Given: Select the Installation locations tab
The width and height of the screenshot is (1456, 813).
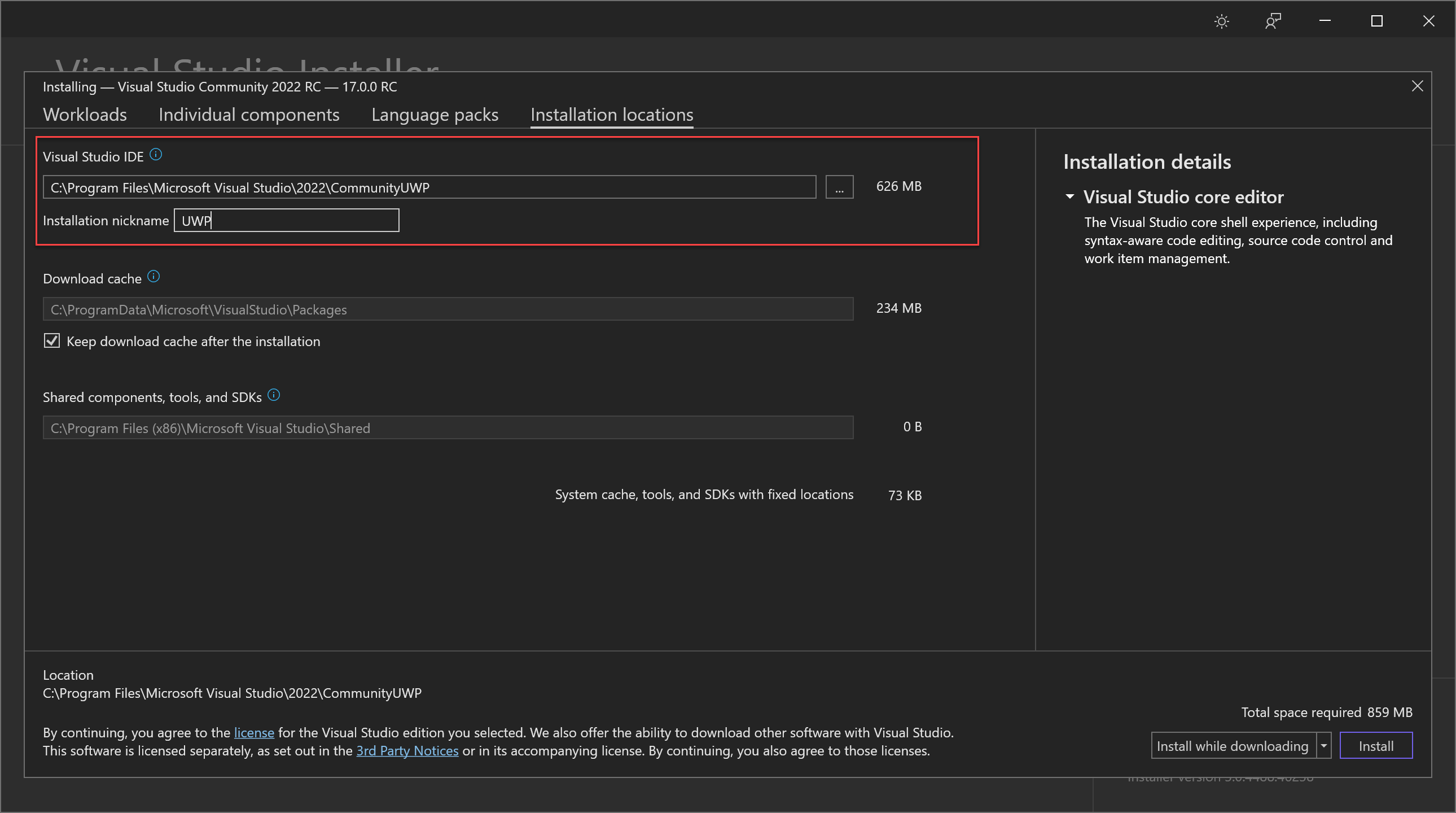Looking at the screenshot, I should pyautogui.click(x=612, y=115).
